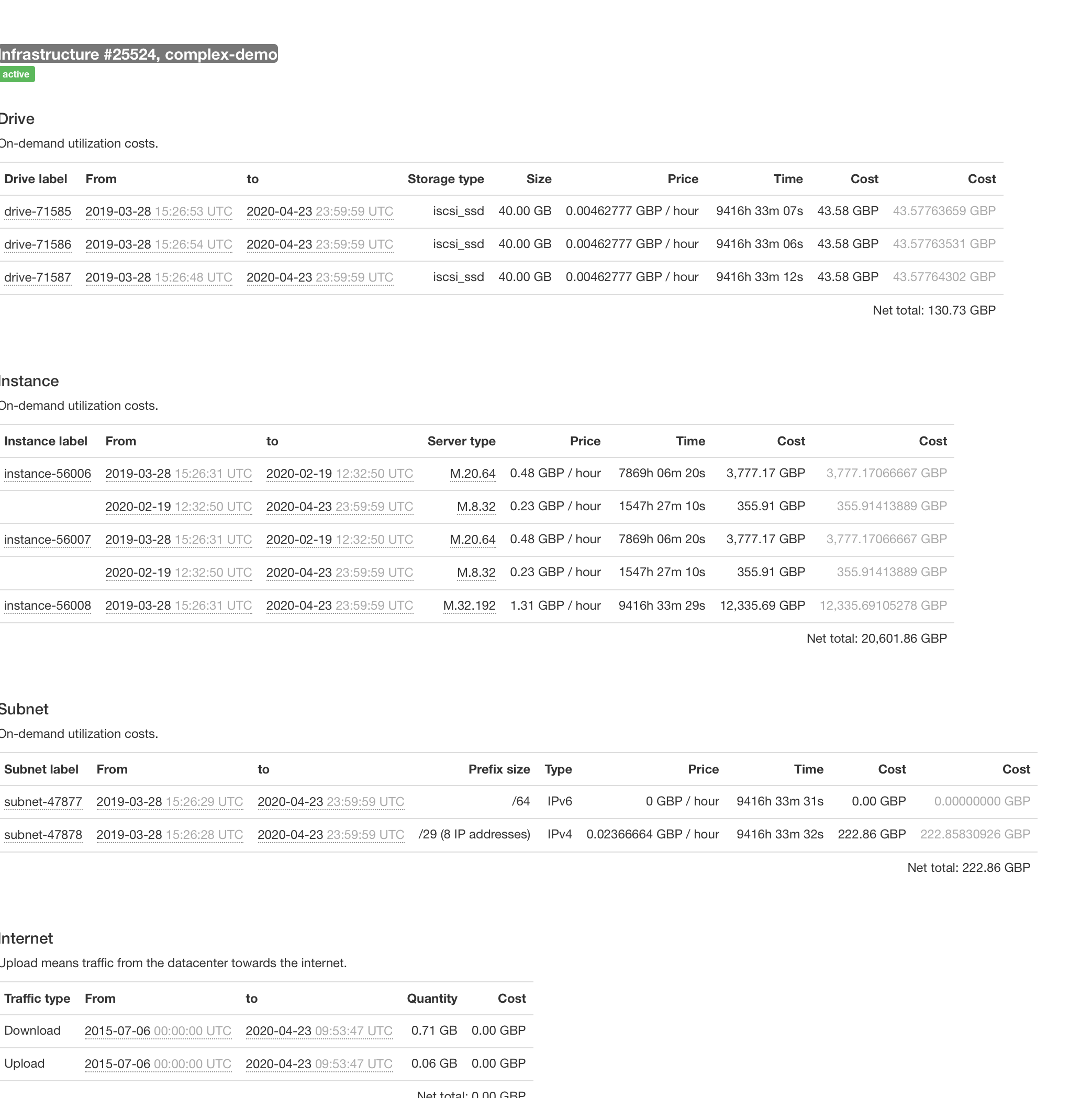
Task: Click precise cost 222.85830926 GBP
Action: (975, 834)
